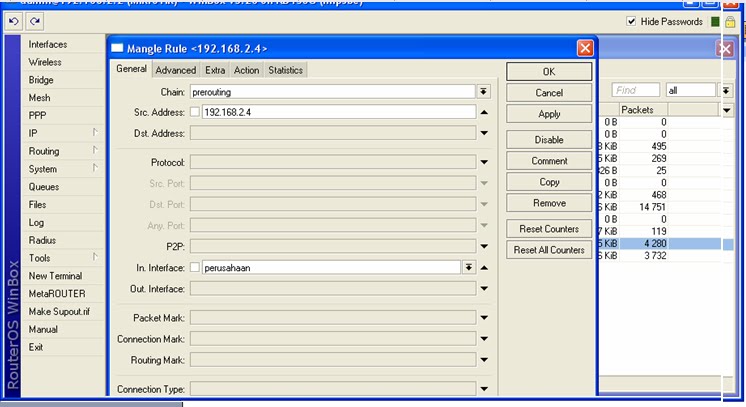Click the Reset Counters button
Image resolution: width=746 pixels, height=407 pixels.
[x=549, y=229]
